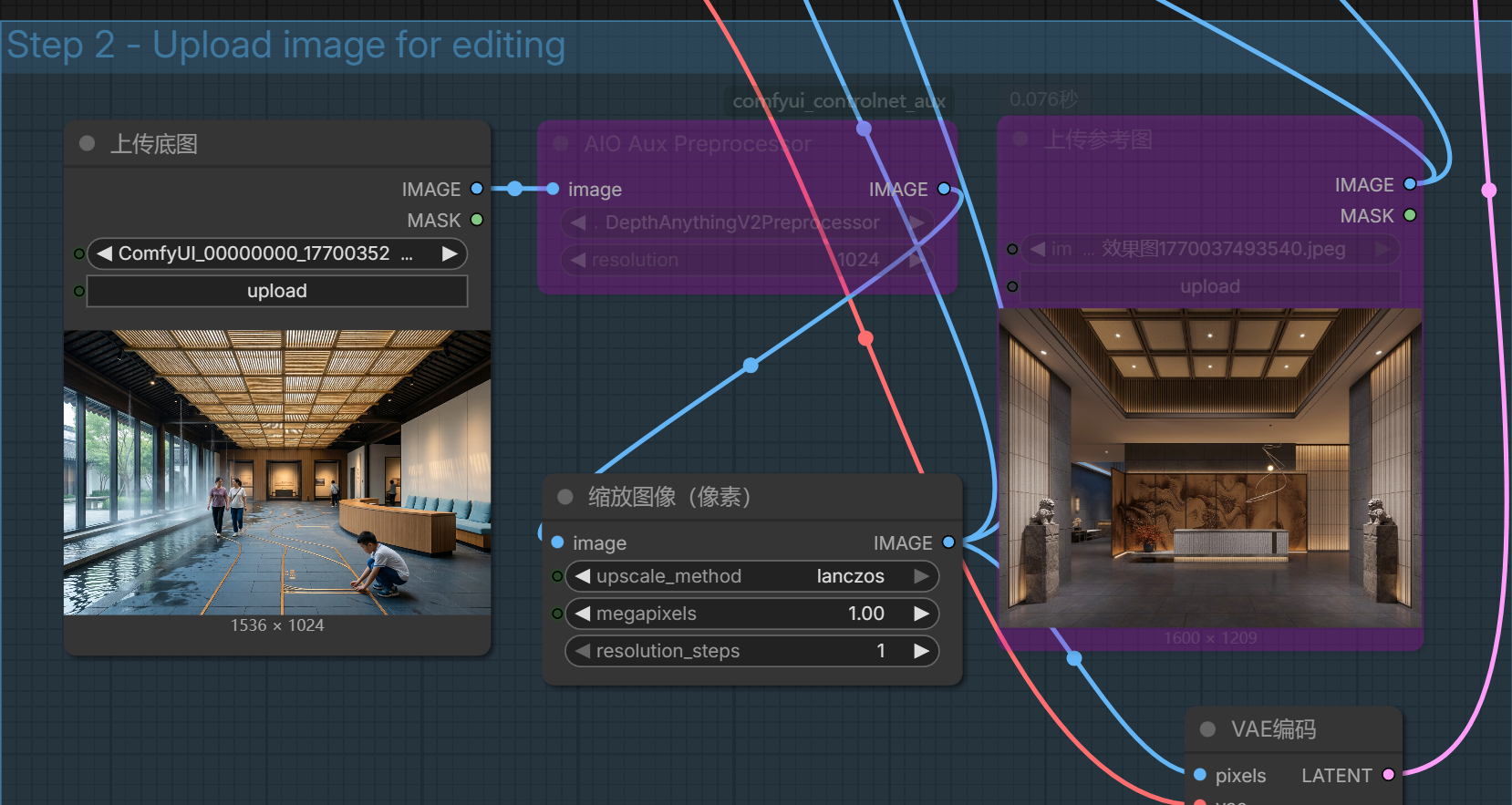Click the pink link midpoint dot on the right edge
The height and width of the screenshot is (805, 1512).
pos(1489,190)
